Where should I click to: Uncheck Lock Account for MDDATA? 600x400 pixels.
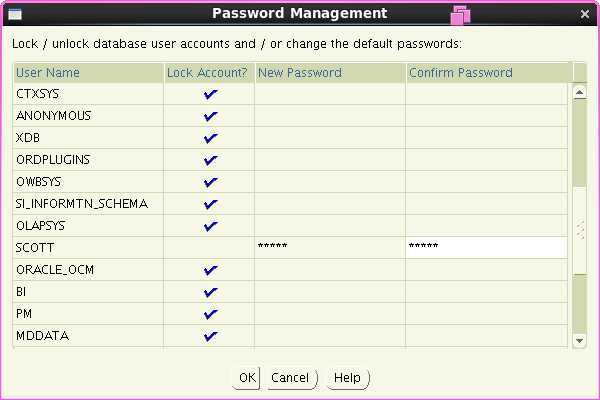coord(210,336)
